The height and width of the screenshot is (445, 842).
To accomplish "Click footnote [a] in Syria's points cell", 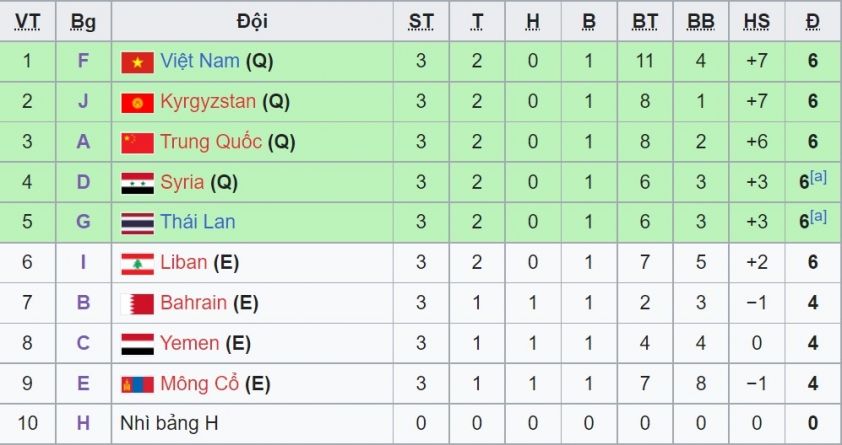I will (818, 176).
